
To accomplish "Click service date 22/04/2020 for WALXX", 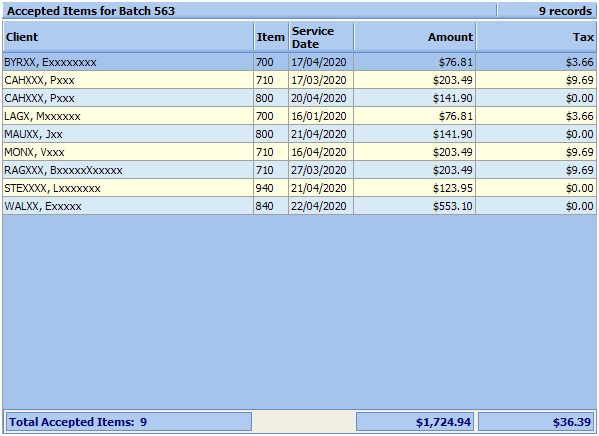I will click(321, 206).
